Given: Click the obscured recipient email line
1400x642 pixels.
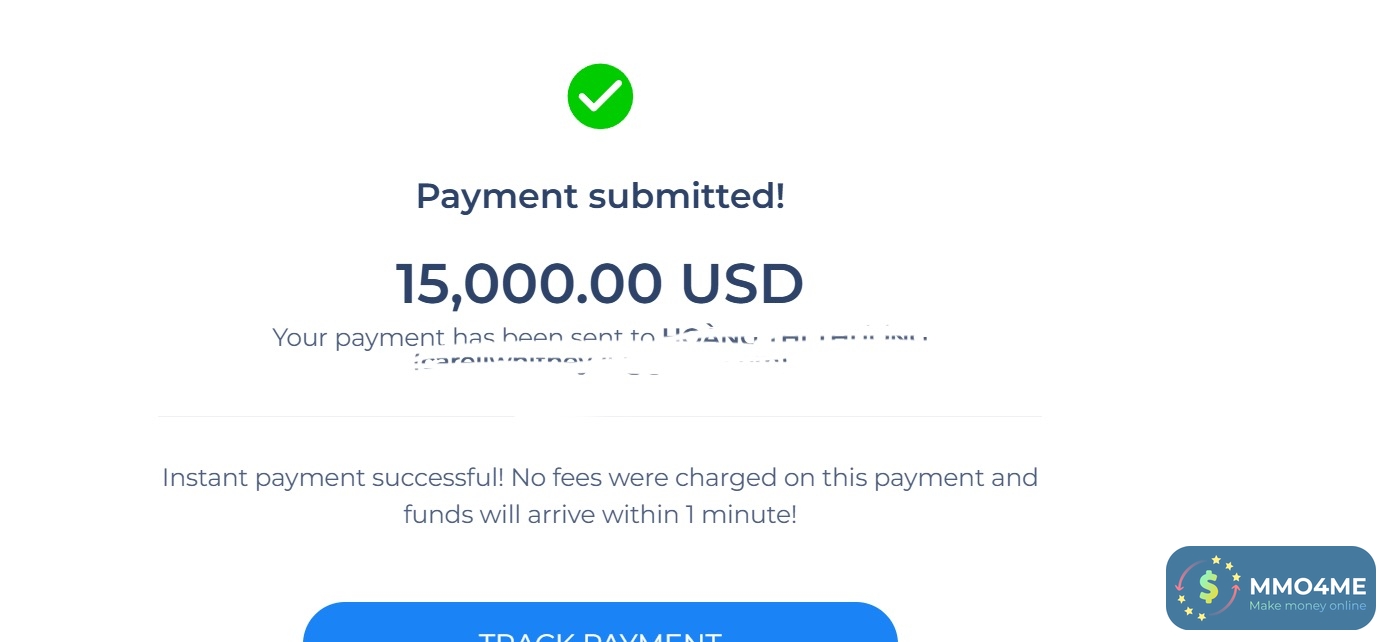Looking at the screenshot, I should [x=600, y=362].
